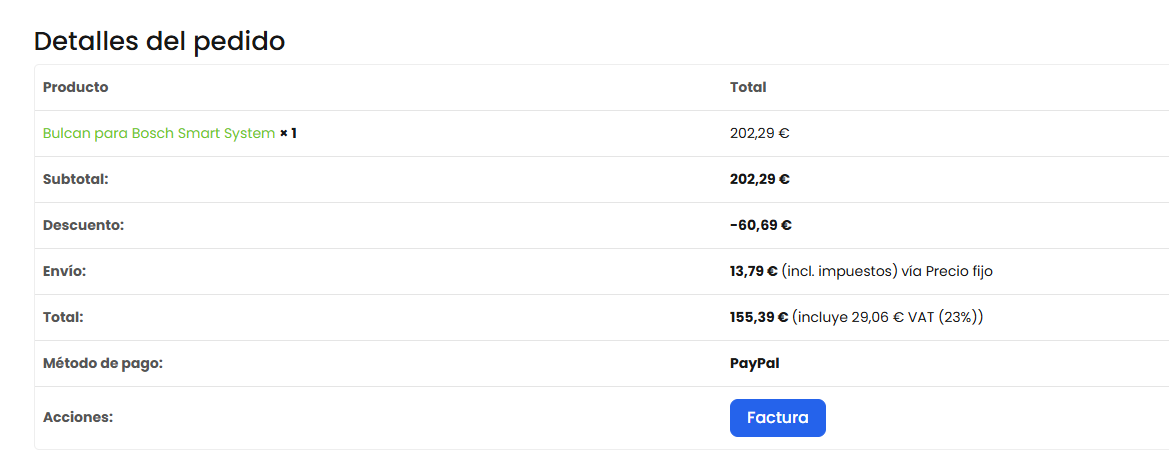Click the blue Factura button
The height and width of the screenshot is (467, 1169).
pos(778,418)
